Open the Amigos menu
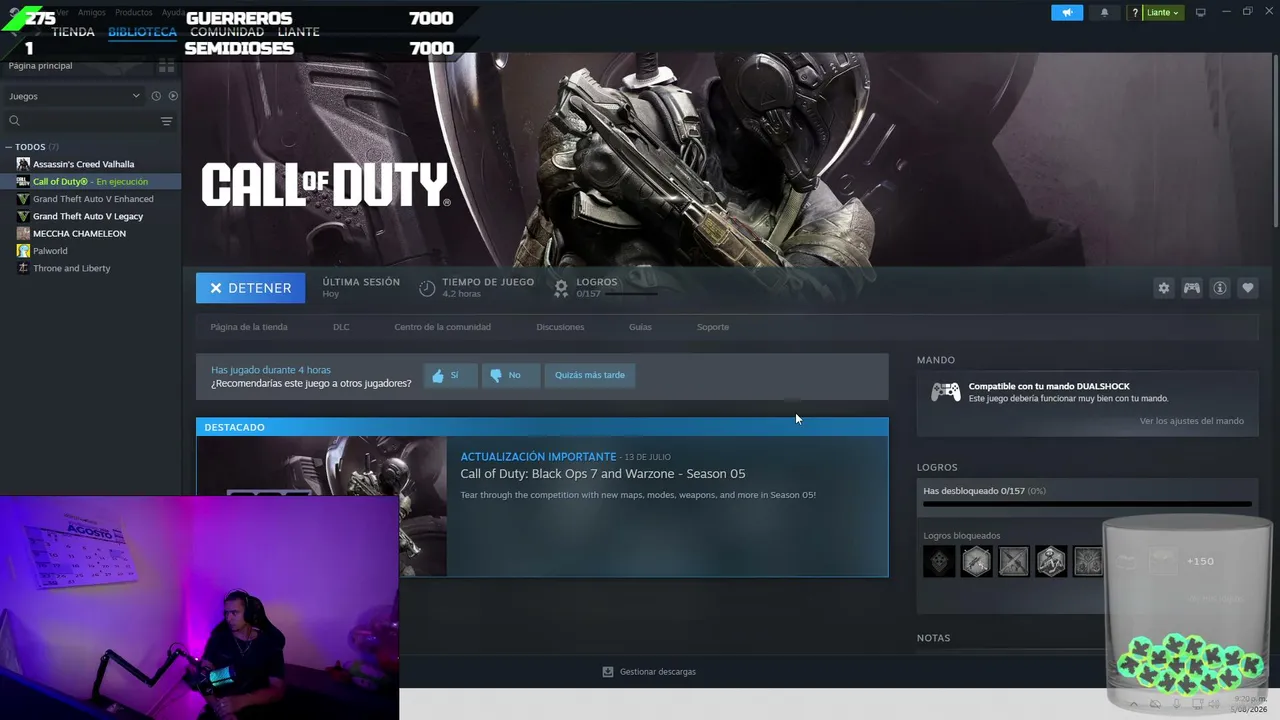Screen dimensions: 1280x720 click(x=92, y=13)
